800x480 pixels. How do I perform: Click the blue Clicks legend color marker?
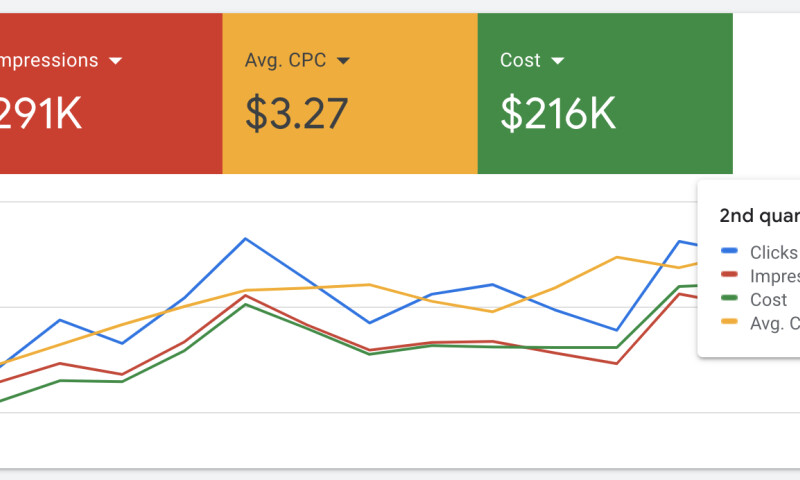729,253
